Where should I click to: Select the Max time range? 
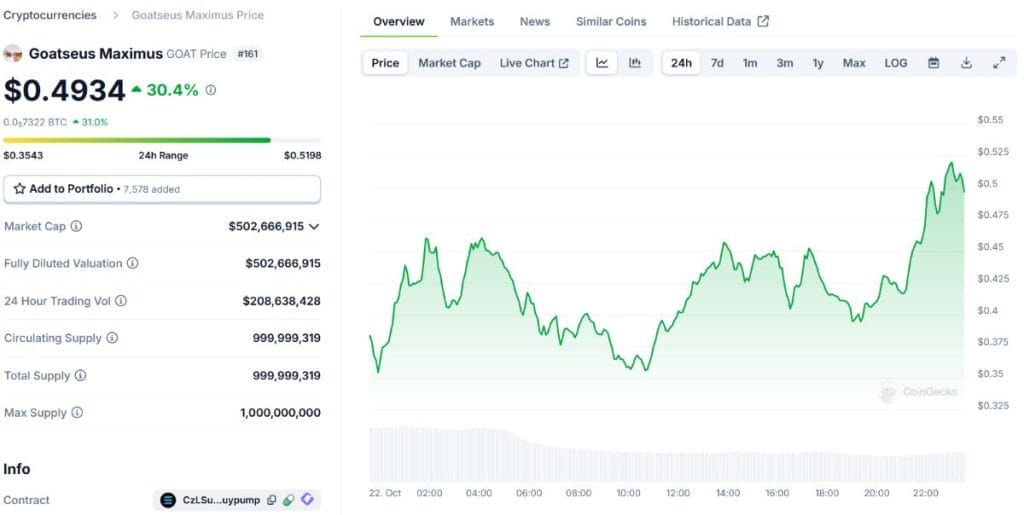pyautogui.click(x=854, y=63)
